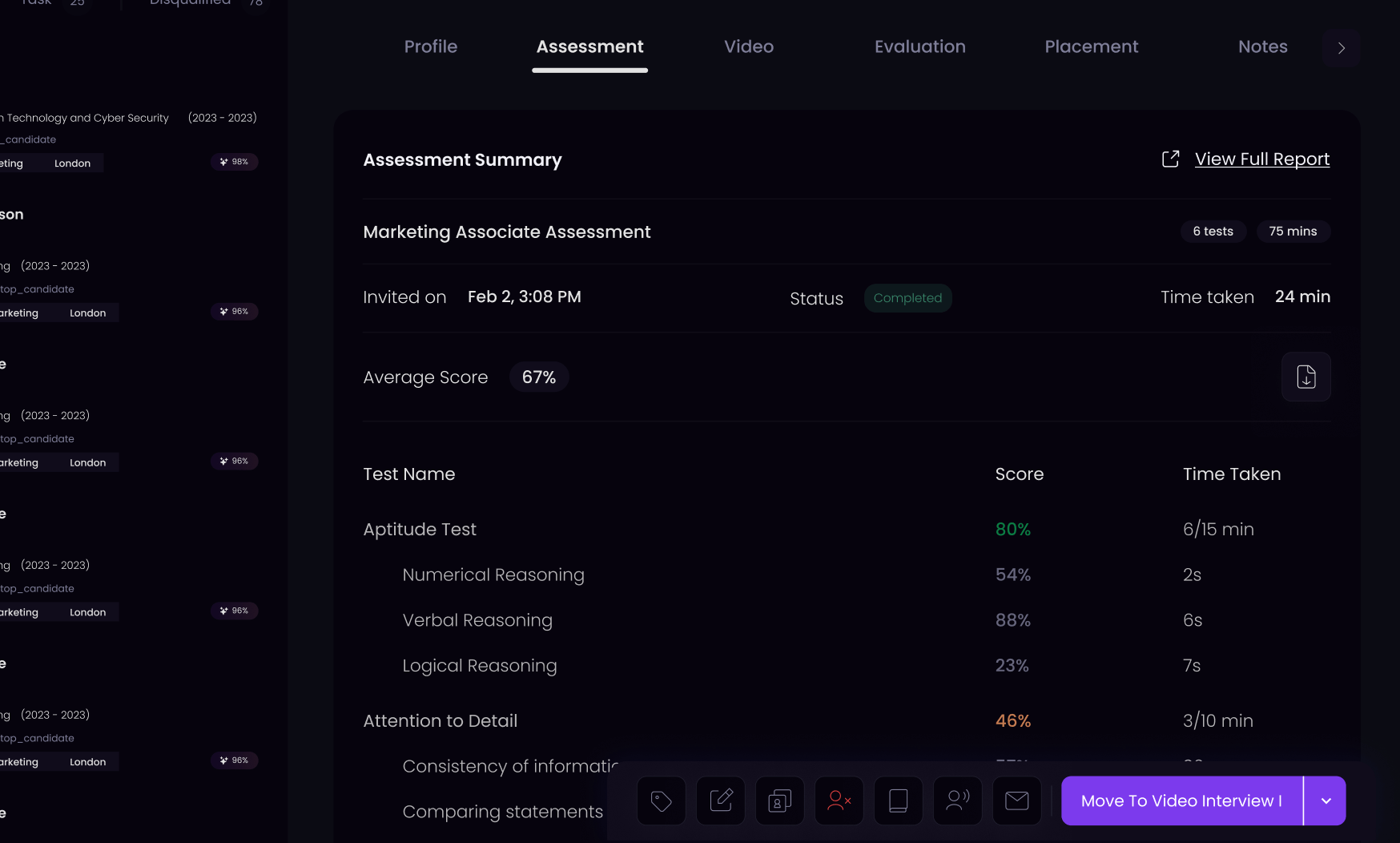Image resolution: width=1400 pixels, height=843 pixels.
Task: Click the 75 mins badge
Action: click(1293, 232)
